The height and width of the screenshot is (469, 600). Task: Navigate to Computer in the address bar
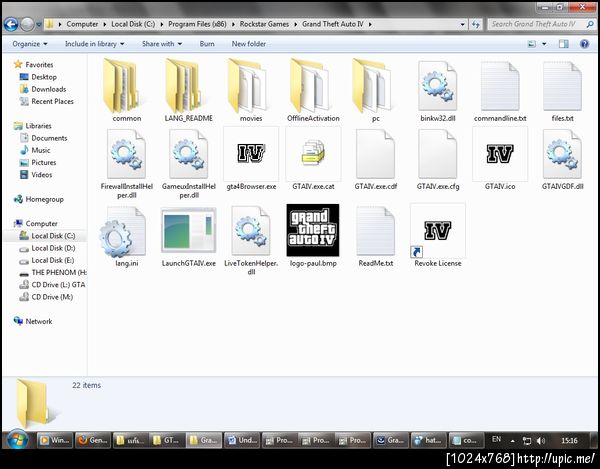coord(82,24)
